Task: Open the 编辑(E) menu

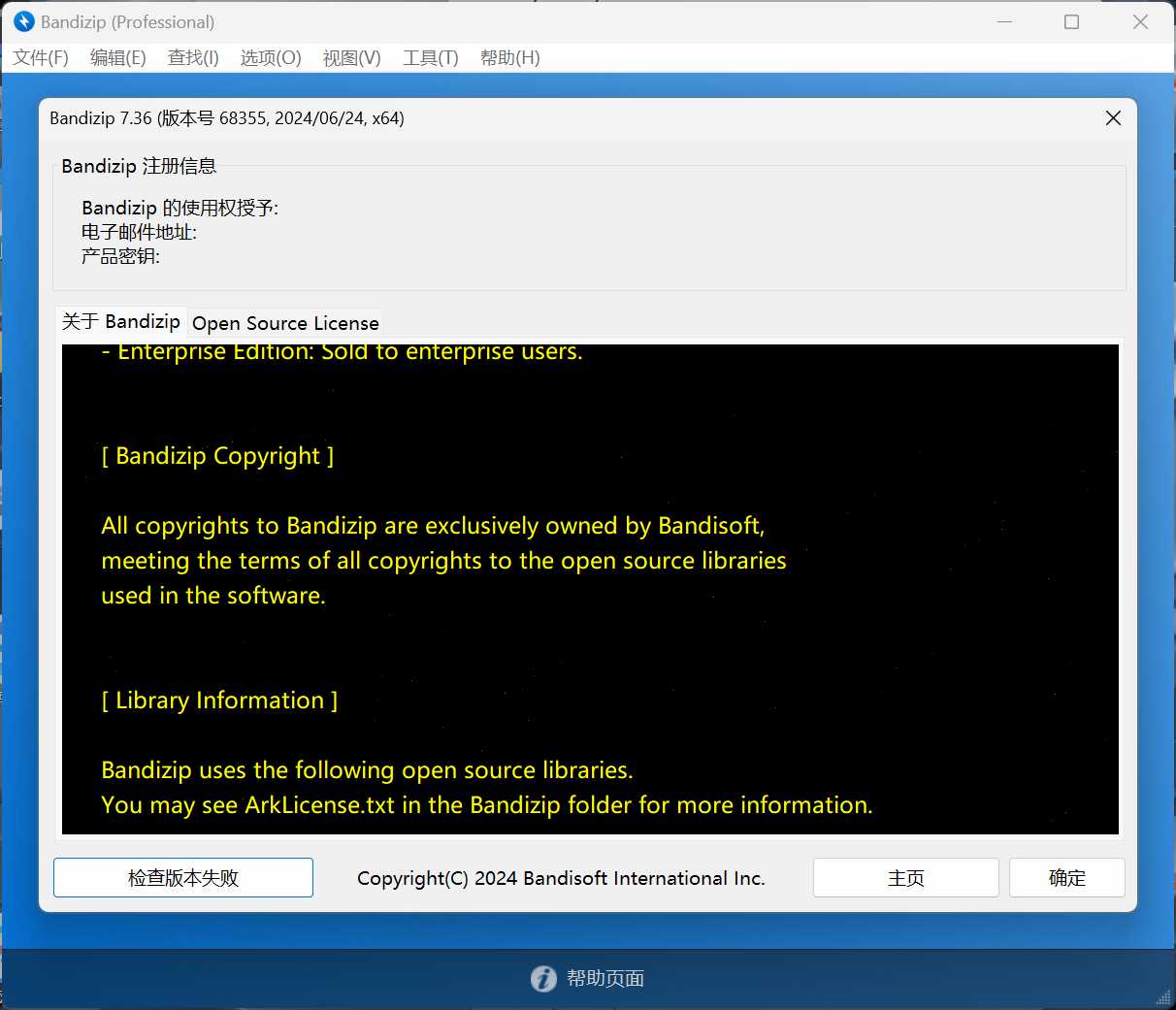Action: (117, 57)
